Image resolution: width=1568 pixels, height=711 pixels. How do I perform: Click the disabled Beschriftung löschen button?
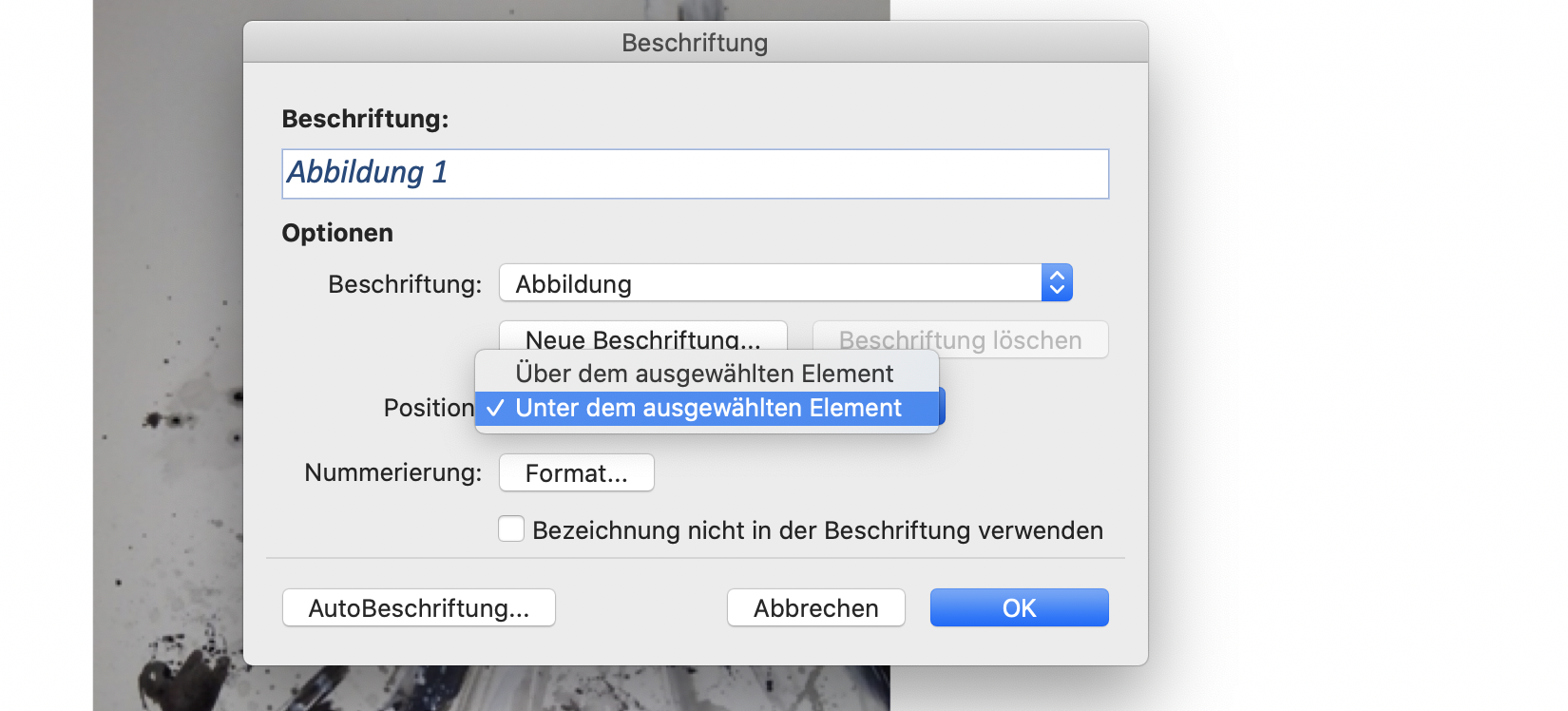click(959, 339)
